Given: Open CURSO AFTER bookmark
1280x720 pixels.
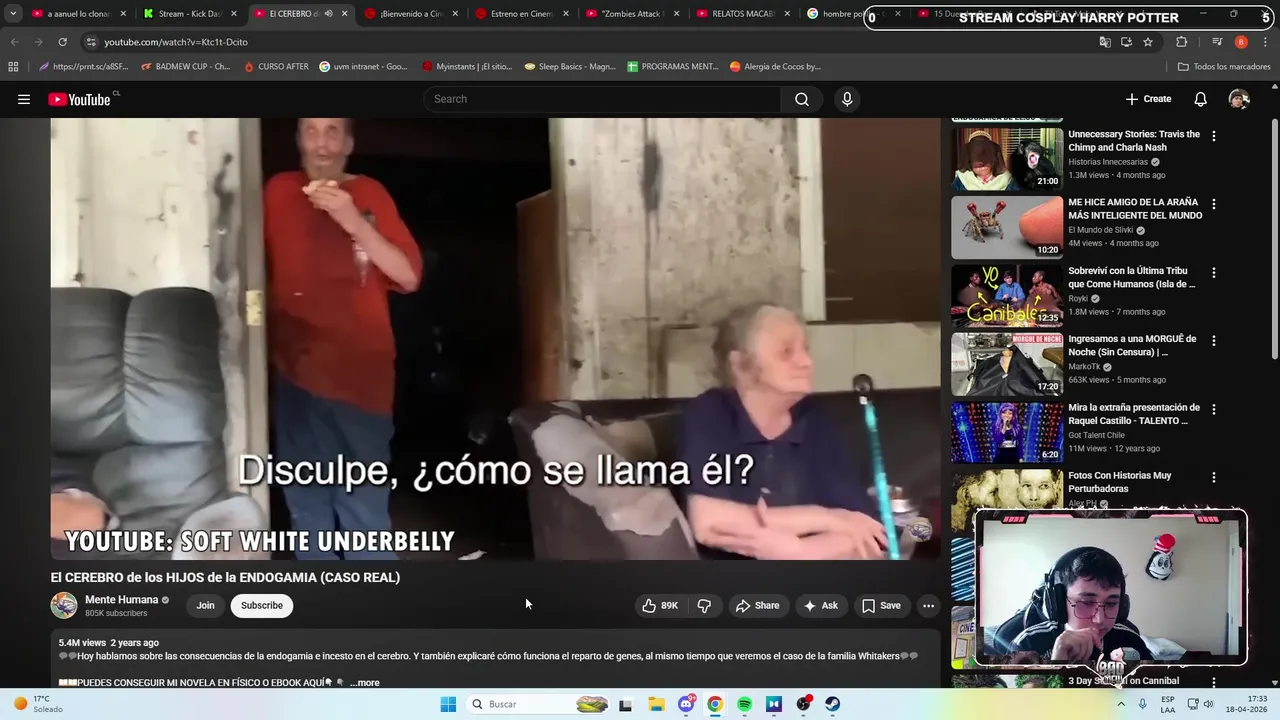Looking at the screenshot, I should (276, 67).
